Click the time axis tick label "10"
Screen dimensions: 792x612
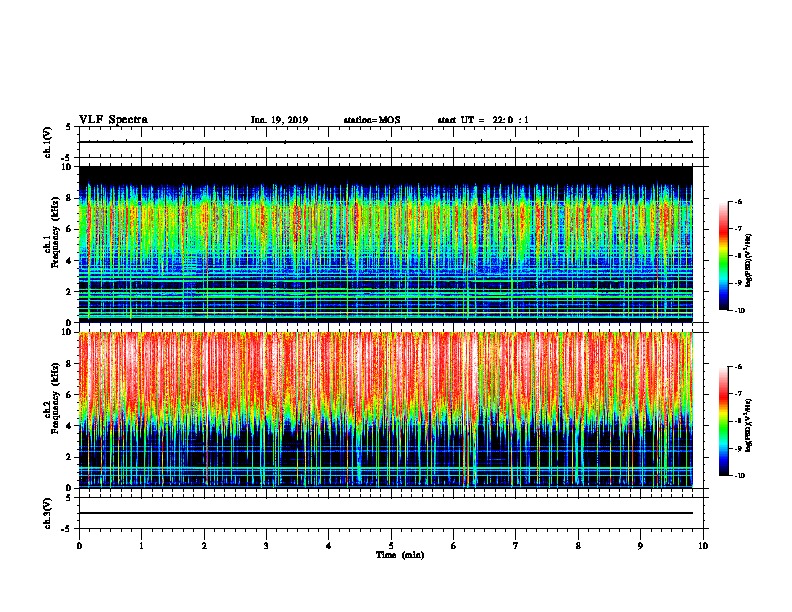coord(703,546)
